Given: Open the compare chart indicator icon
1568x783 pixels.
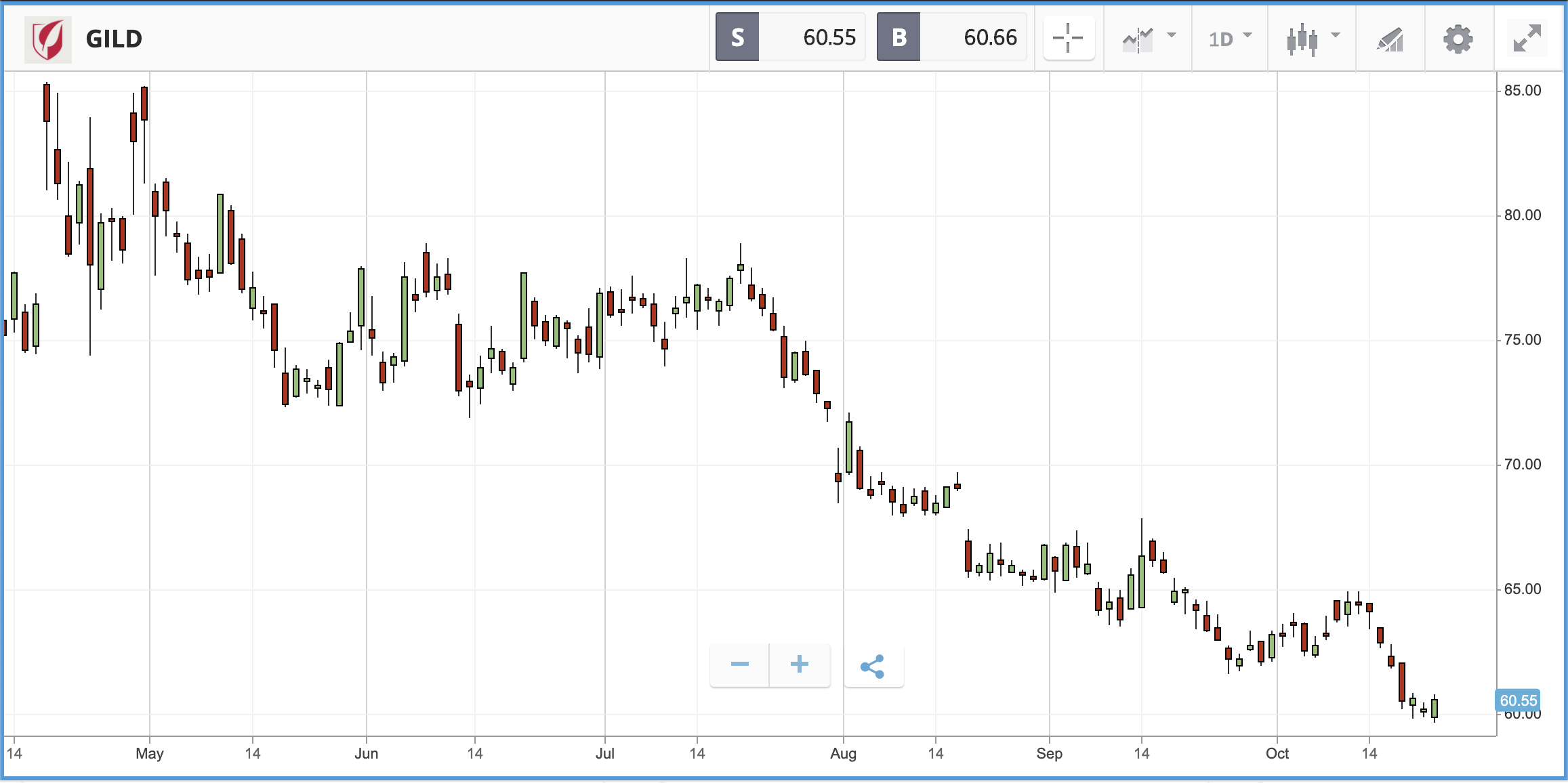Looking at the screenshot, I should [x=1138, y=39].
